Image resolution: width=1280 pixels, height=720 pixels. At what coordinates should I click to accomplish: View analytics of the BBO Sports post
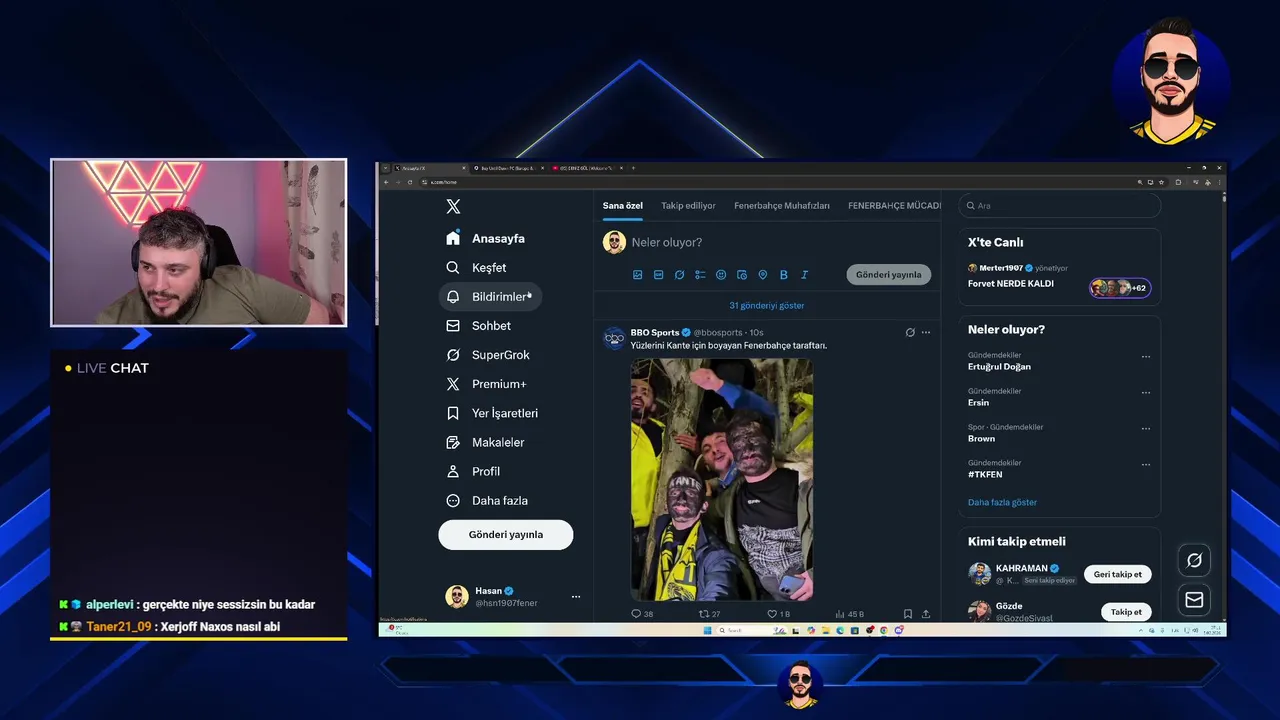[849, 614]
